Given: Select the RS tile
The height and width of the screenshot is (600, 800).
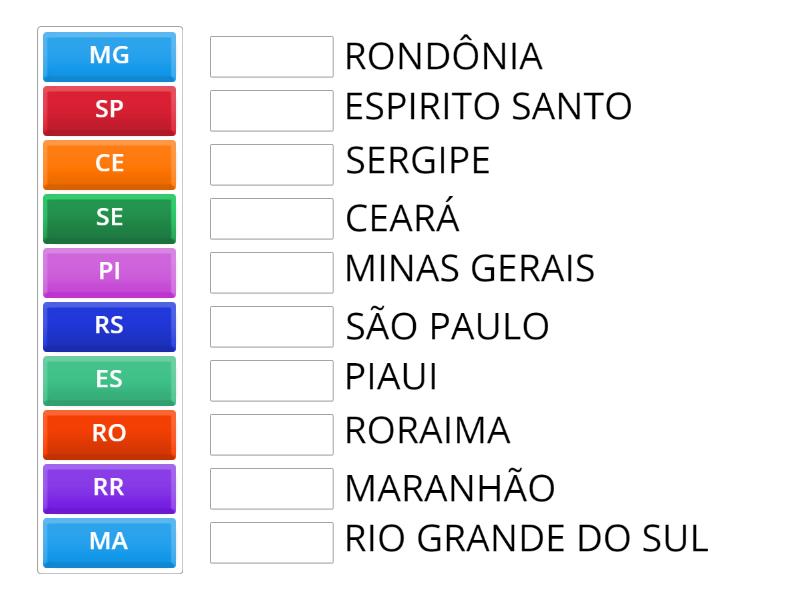Looking at the screenshot, I should pyautogui.click(x=108, y=326).
